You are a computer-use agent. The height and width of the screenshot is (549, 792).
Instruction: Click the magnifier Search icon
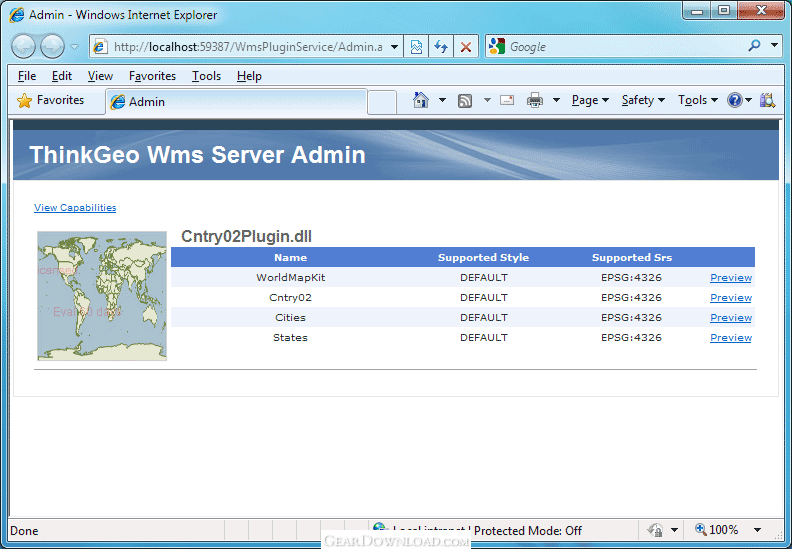[x=754, y=46]
